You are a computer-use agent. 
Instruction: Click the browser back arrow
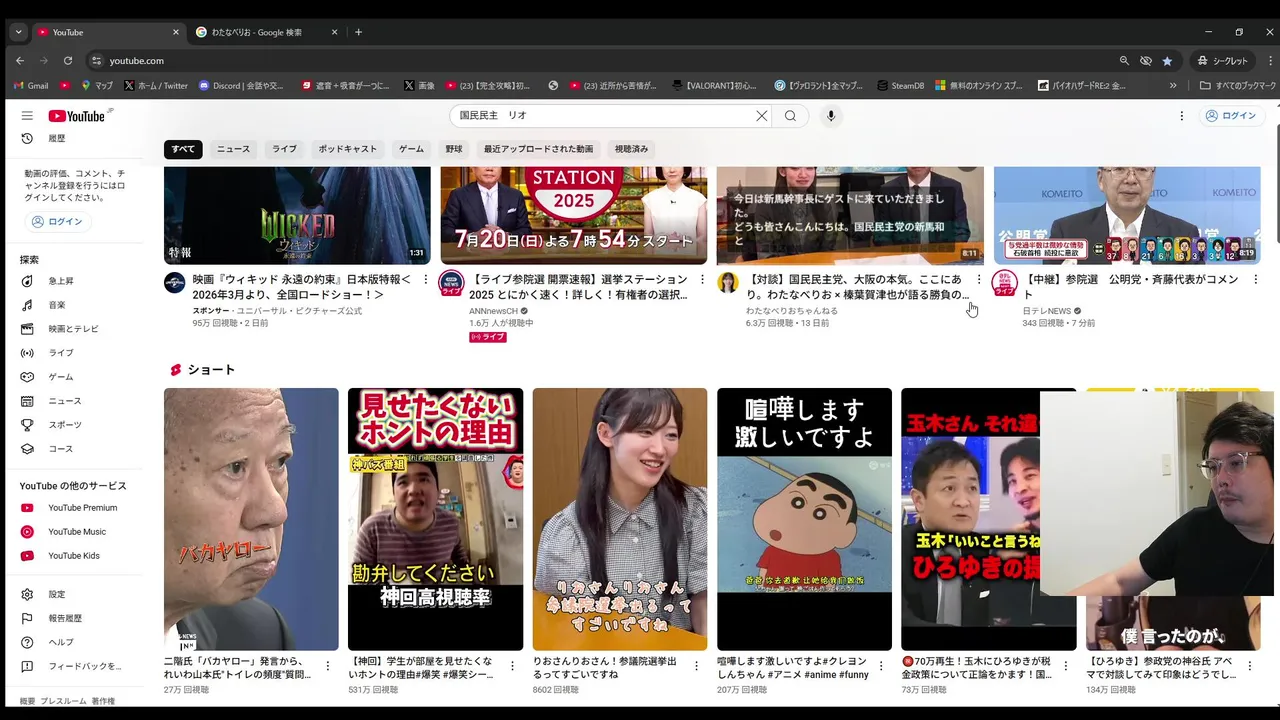[20, 61]
